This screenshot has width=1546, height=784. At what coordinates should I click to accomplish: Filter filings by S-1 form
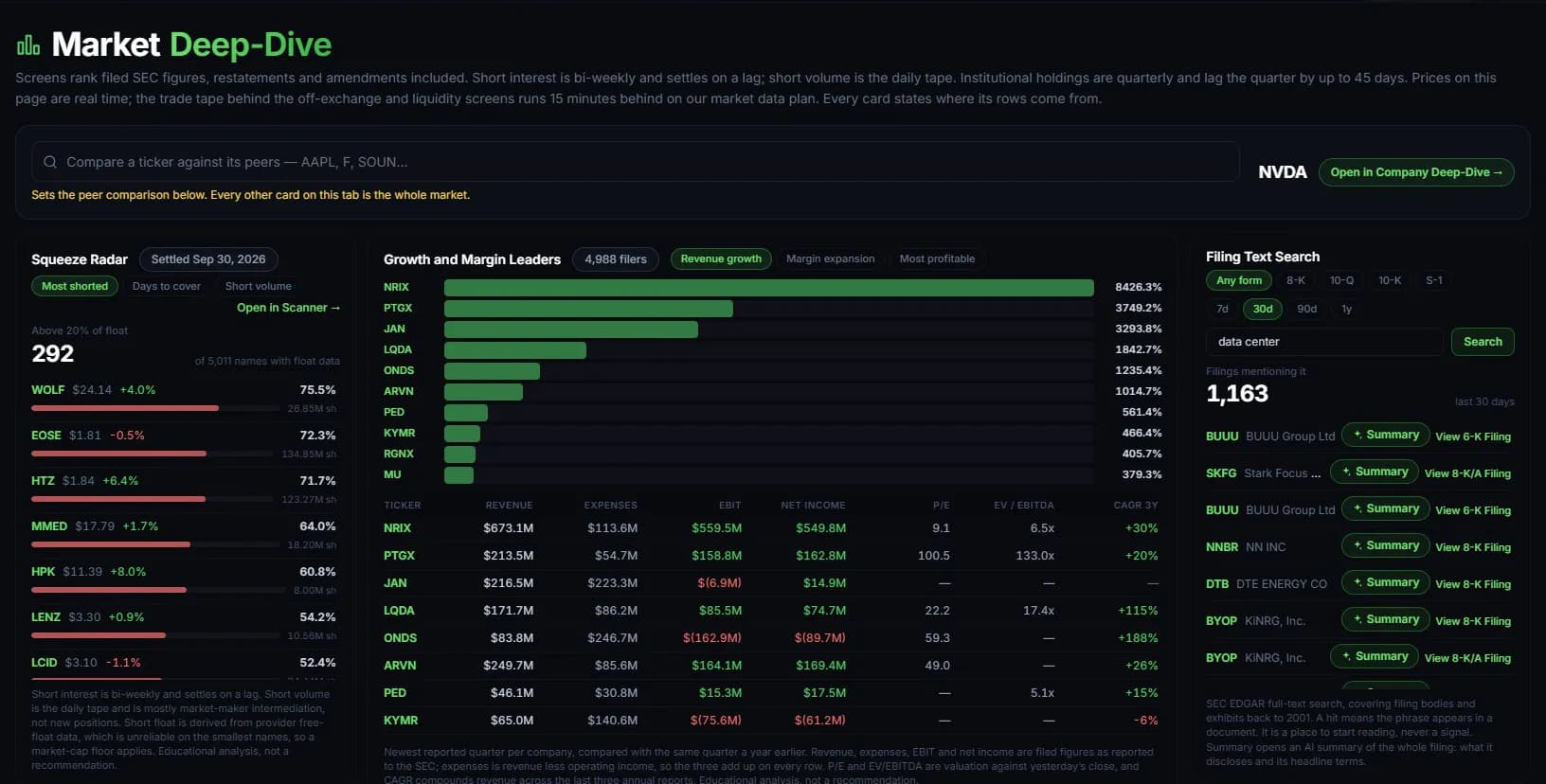pos(1434,280)
